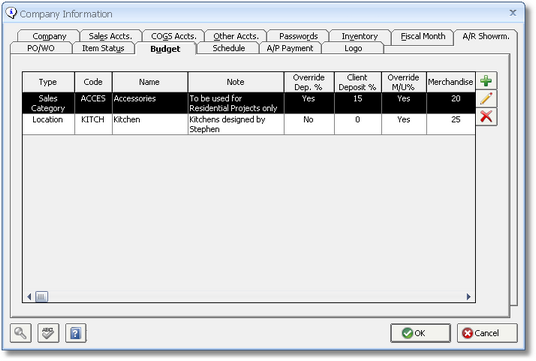Click the pencil Edit button
Image resolution: width=536 pixels, height=361 pixels.
[x=486, y=99]
